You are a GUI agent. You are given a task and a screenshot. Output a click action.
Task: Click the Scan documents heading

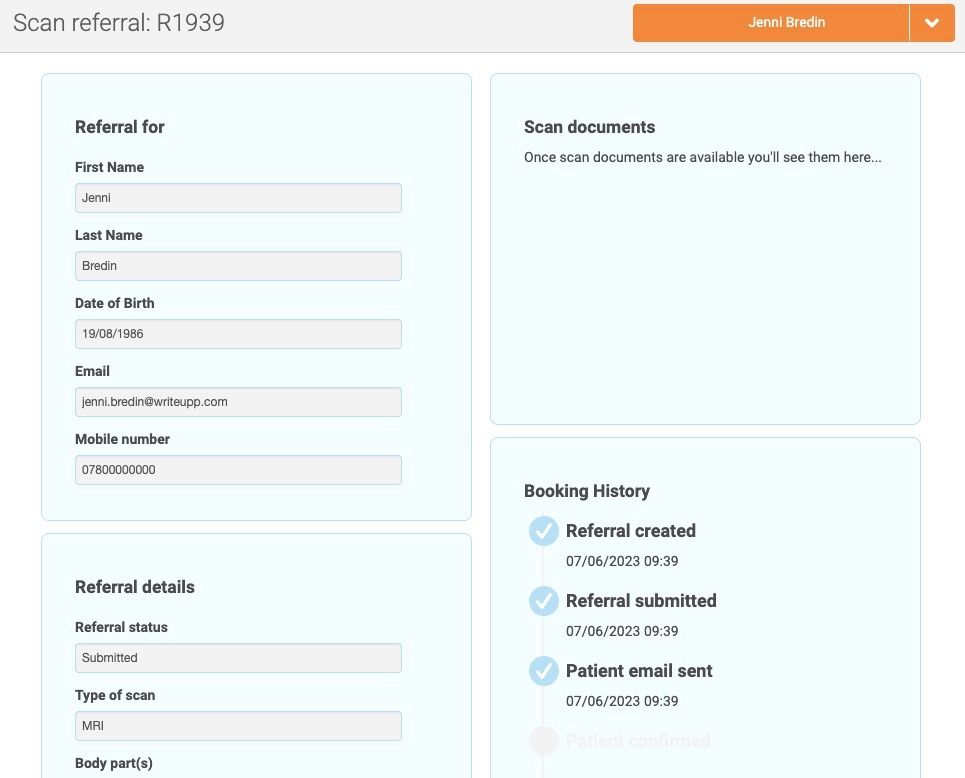tap(589, 127)
